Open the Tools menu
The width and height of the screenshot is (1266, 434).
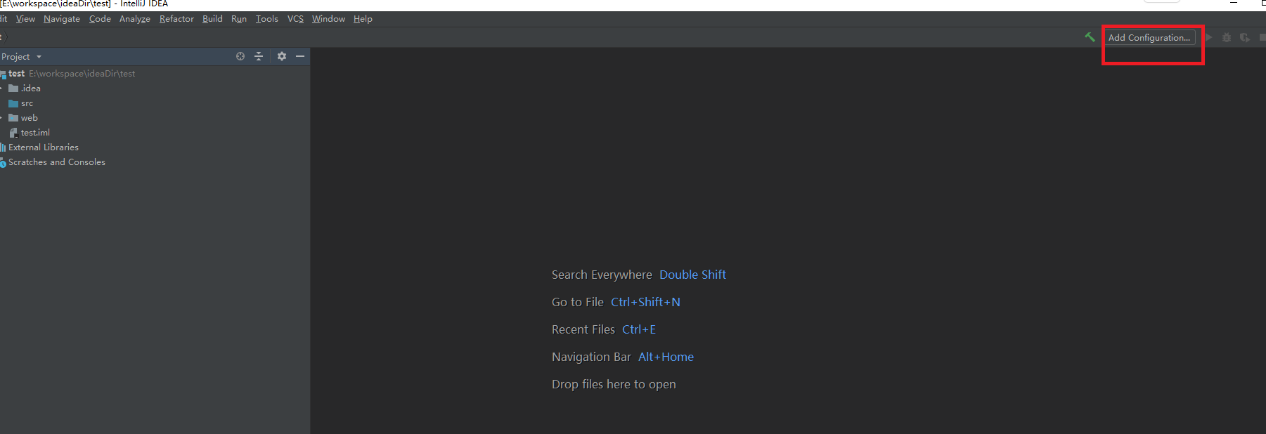pyautogui.click(x=267, y=19)
